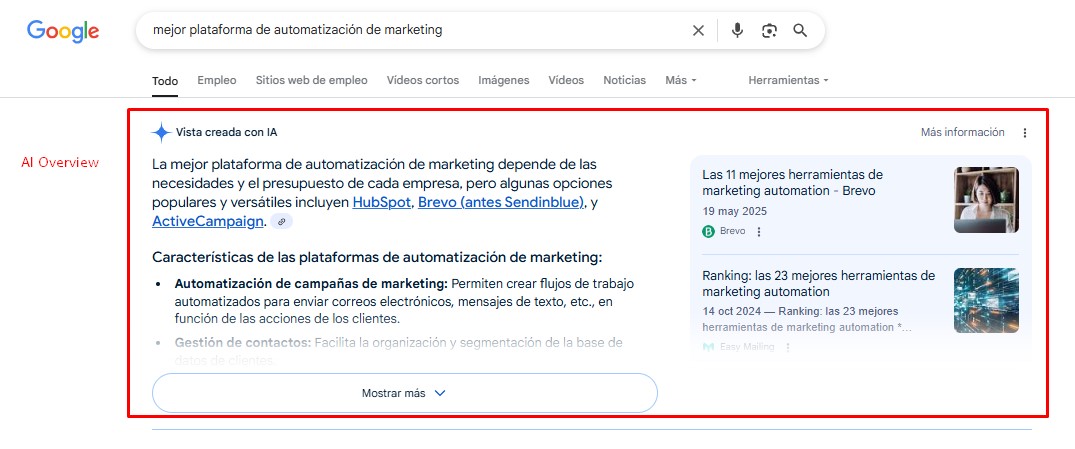Click the Brevo green source favicon

pyautogui.click(x=708, y=232)
